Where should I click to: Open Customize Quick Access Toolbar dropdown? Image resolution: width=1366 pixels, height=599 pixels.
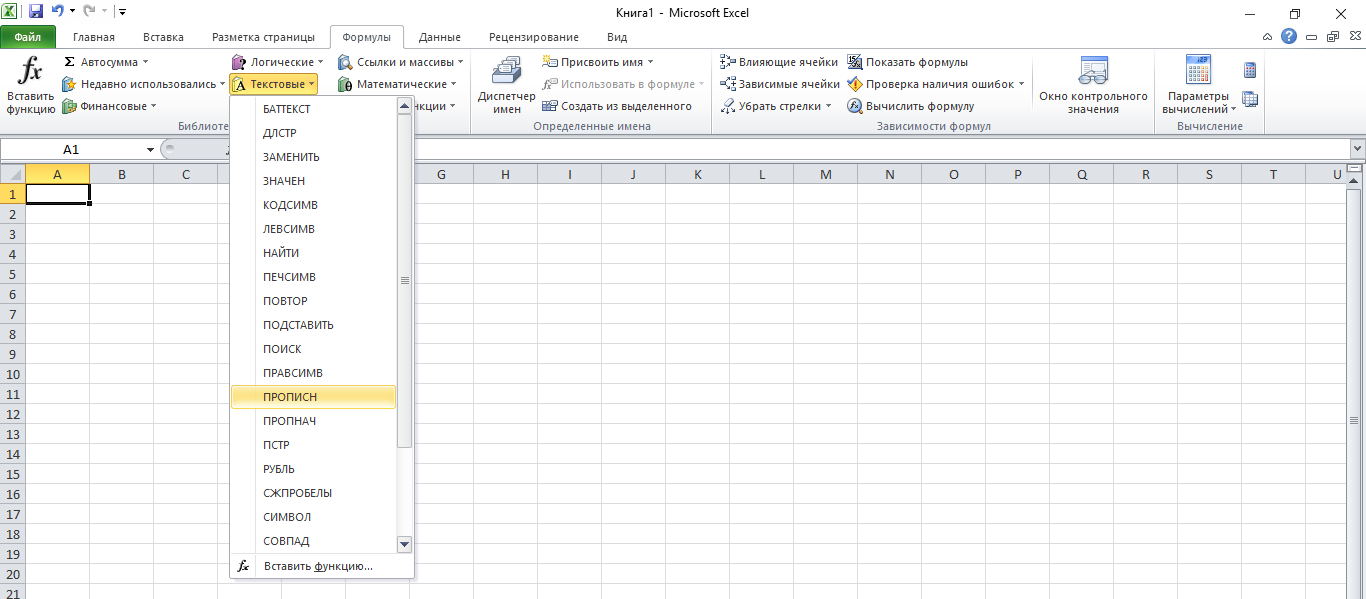point(122,12)
